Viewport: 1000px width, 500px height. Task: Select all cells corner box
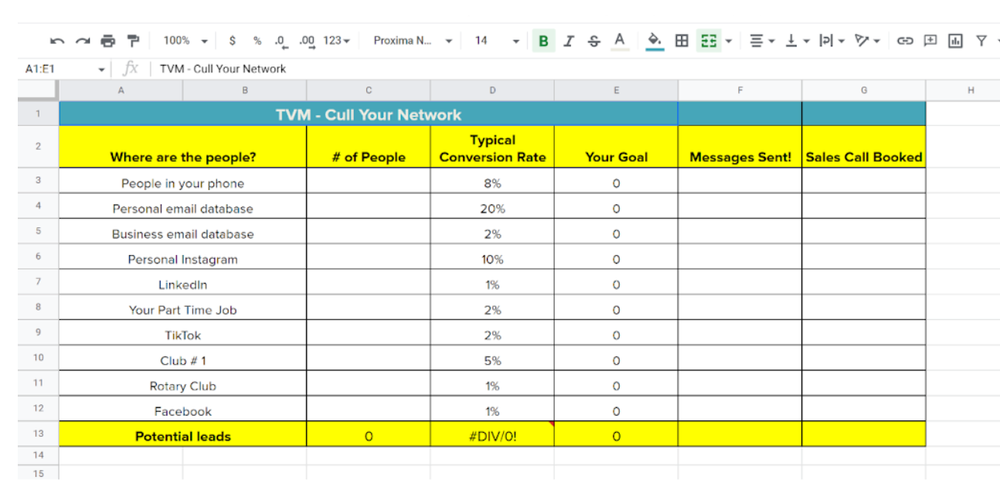[x=38, y=91]
